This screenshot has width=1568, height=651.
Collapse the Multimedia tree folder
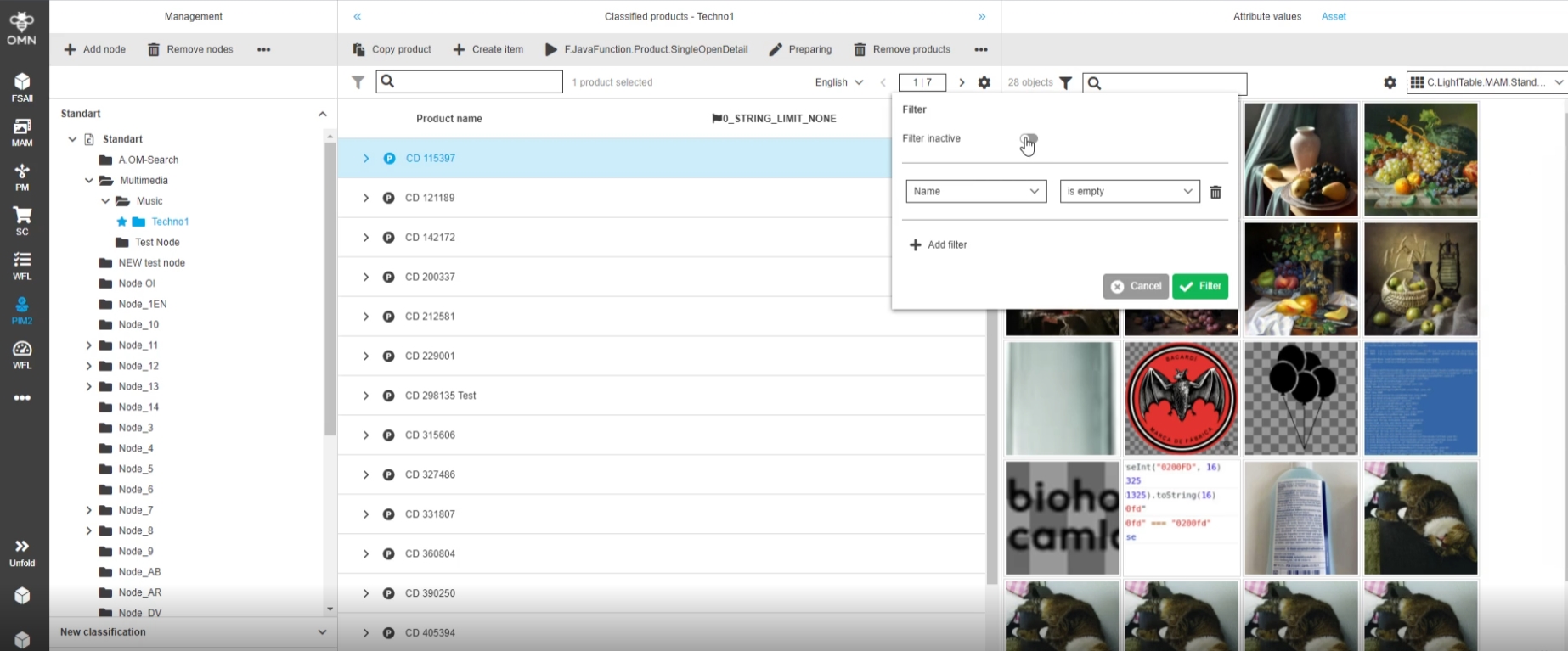(88, 181)
